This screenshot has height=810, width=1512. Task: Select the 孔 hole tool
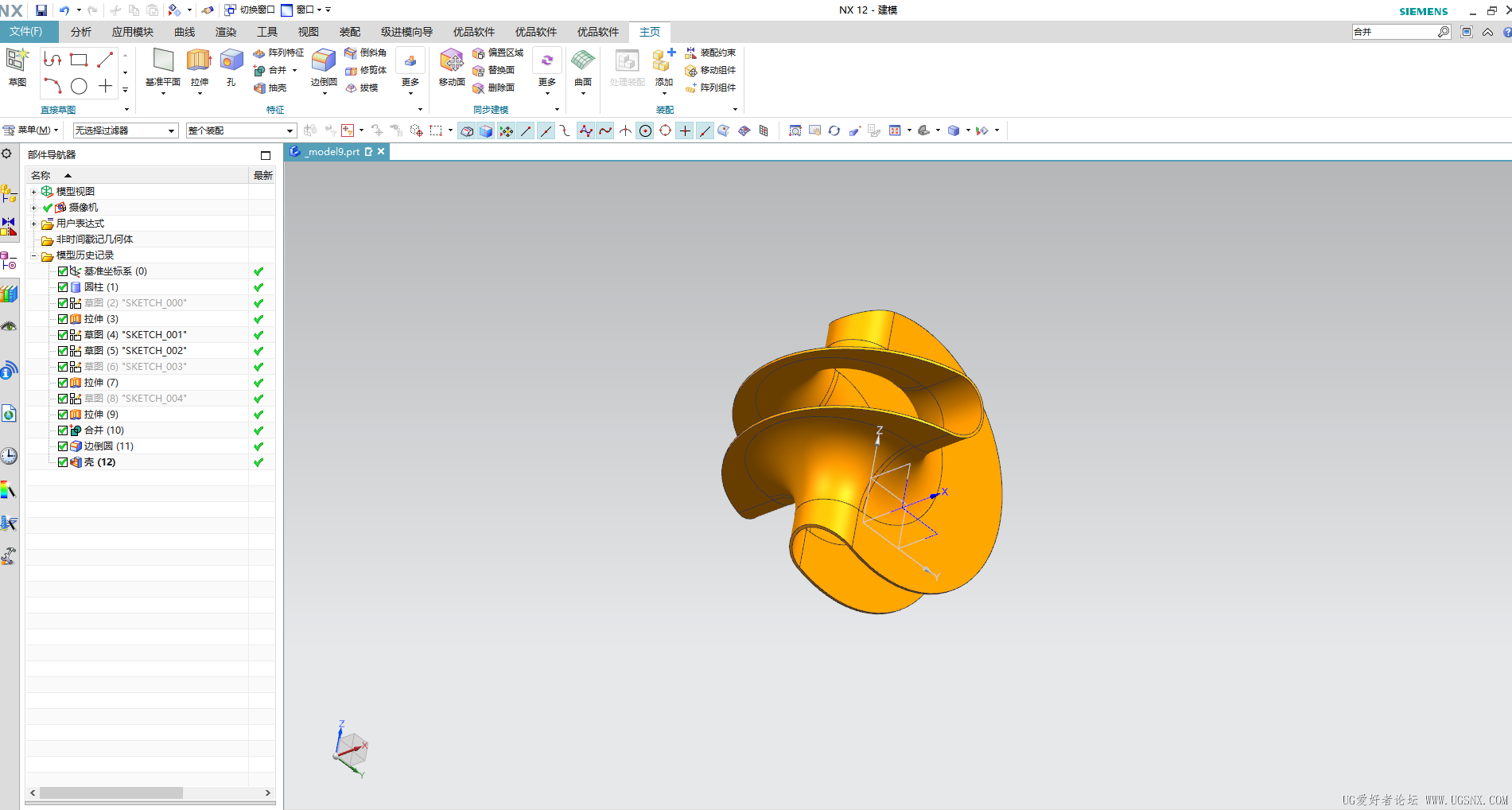tap(231, 68)
